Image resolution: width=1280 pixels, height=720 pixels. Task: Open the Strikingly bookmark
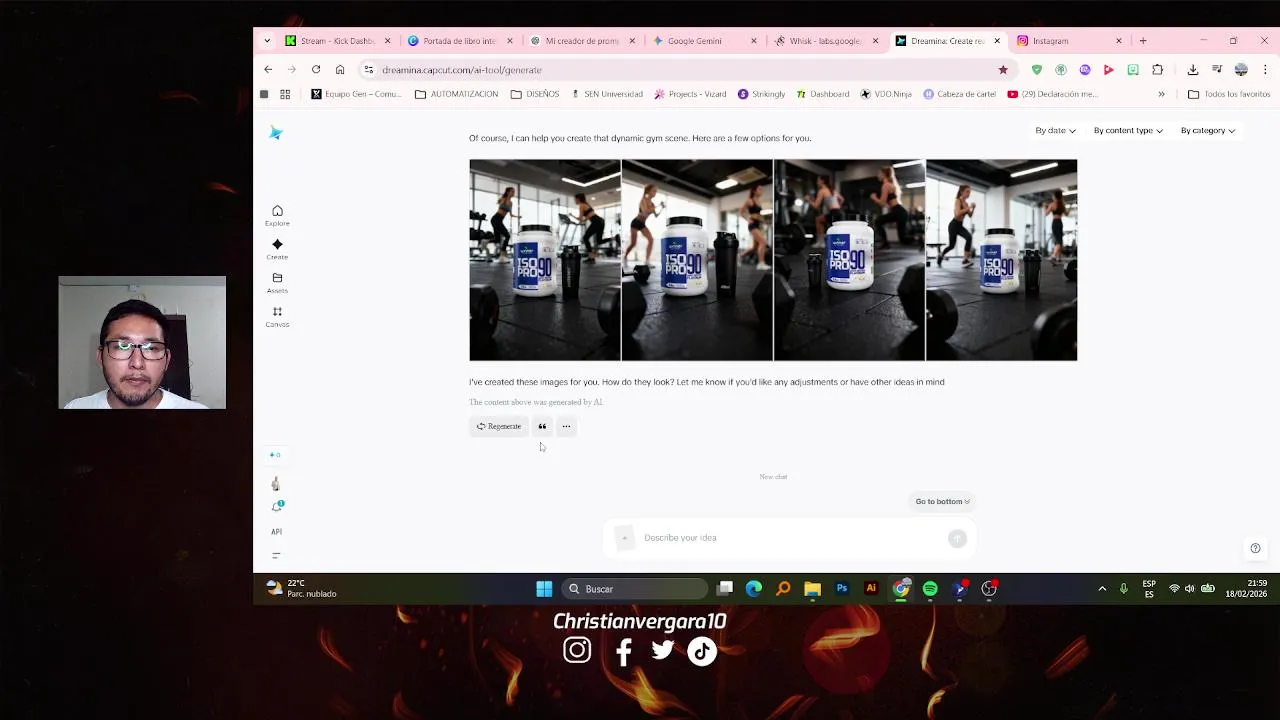[x=761, y=94]
